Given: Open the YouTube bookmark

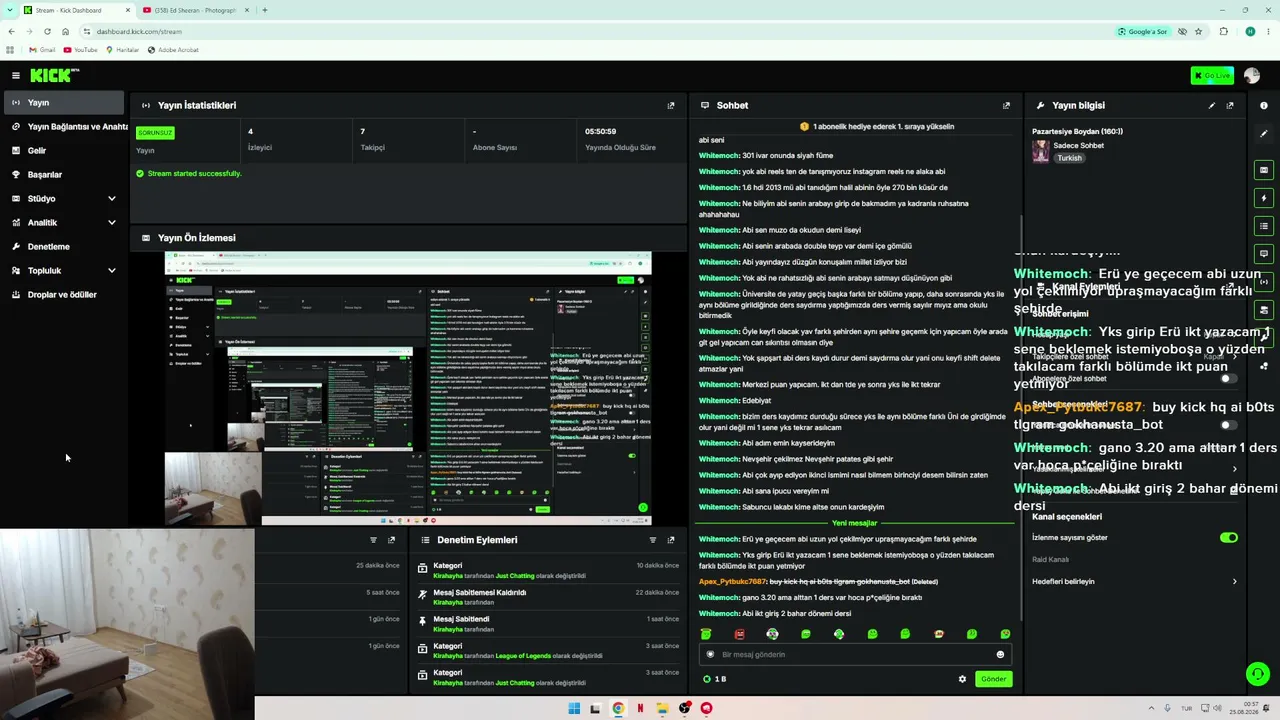Looking at the screenshot, I should coord(80,49).
